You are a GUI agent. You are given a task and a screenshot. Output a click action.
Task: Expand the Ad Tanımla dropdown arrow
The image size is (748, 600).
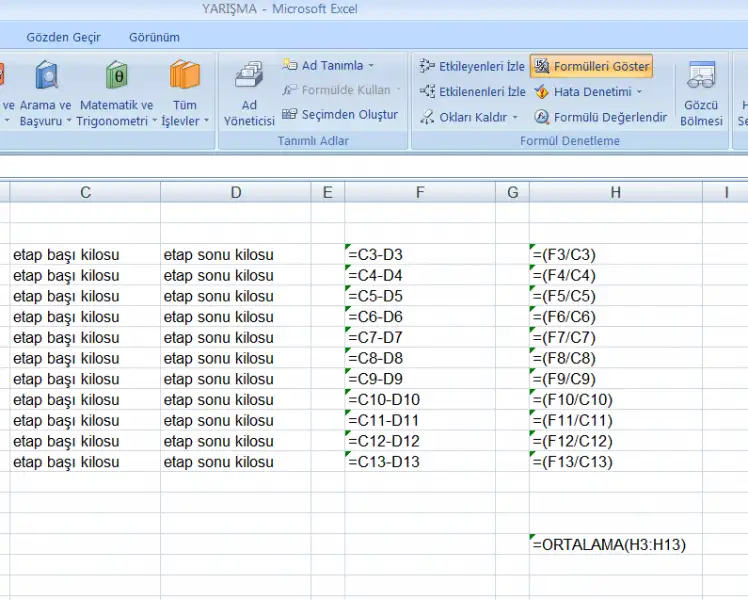coord(371,66)
